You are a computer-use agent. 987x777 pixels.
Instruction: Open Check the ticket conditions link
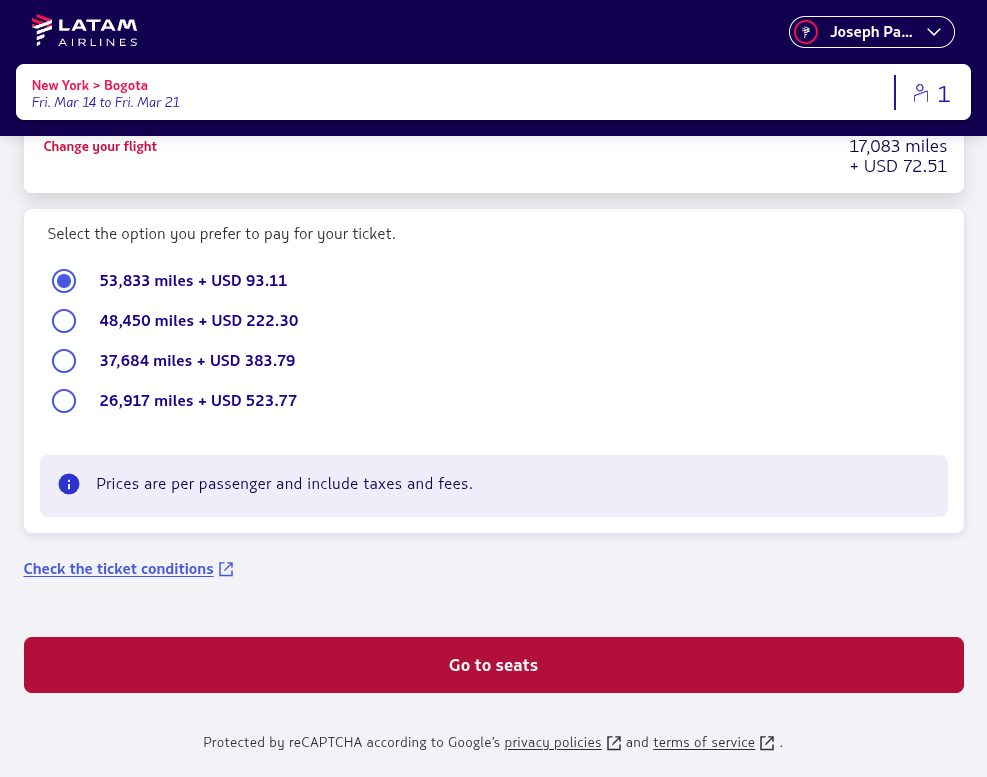pyautogui.click(x=118, y=569)
